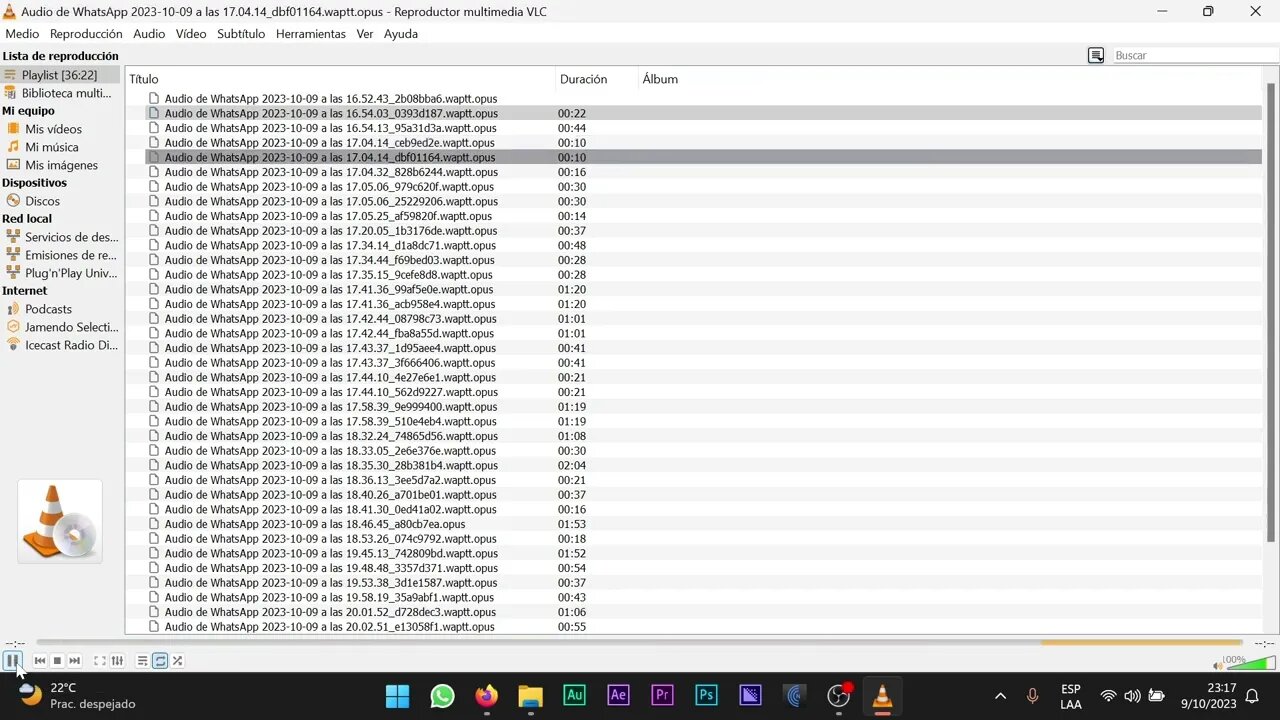The height and width of the screenshot is (720, 1280).
Task: Select Servicios de descubrimiento item
Action: pyautogui.click(x=60, y=237)
